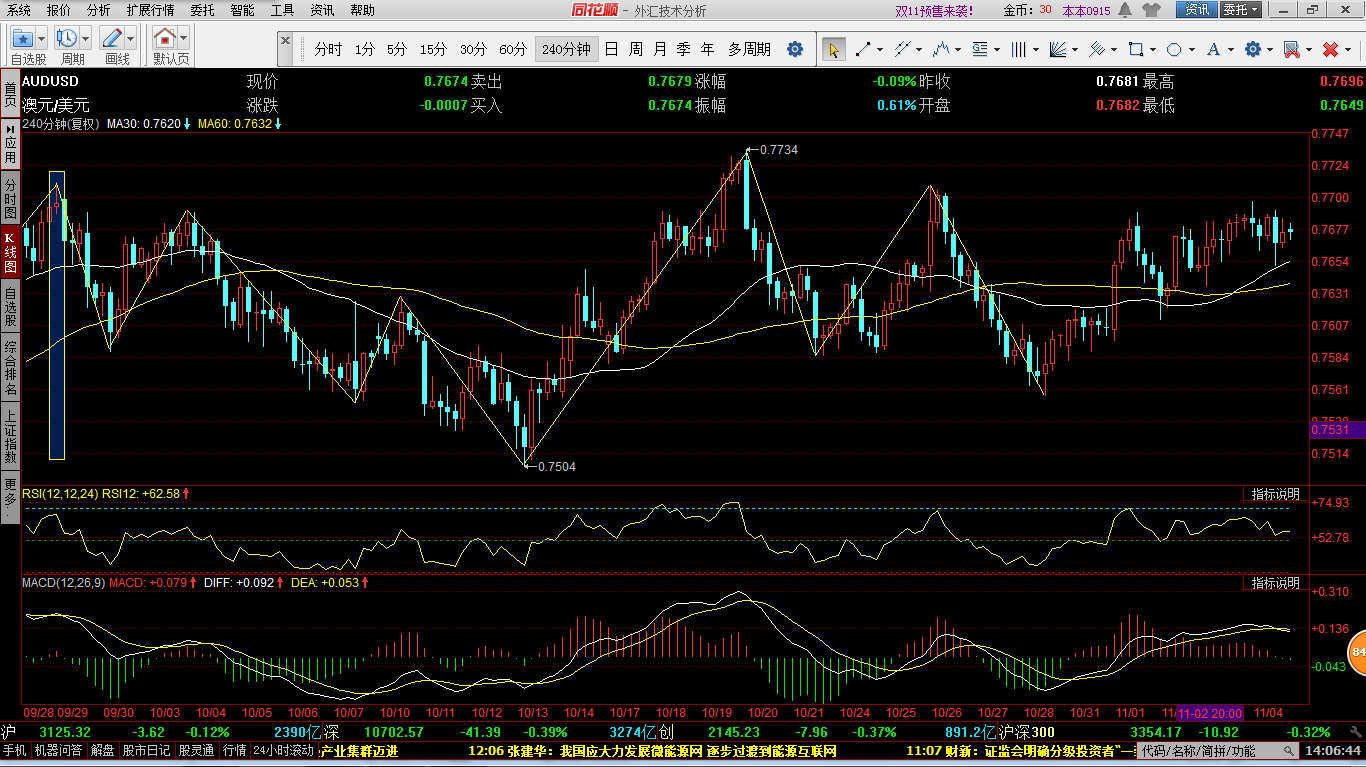Open MACD 指标说明 button

pos(1275,582)
